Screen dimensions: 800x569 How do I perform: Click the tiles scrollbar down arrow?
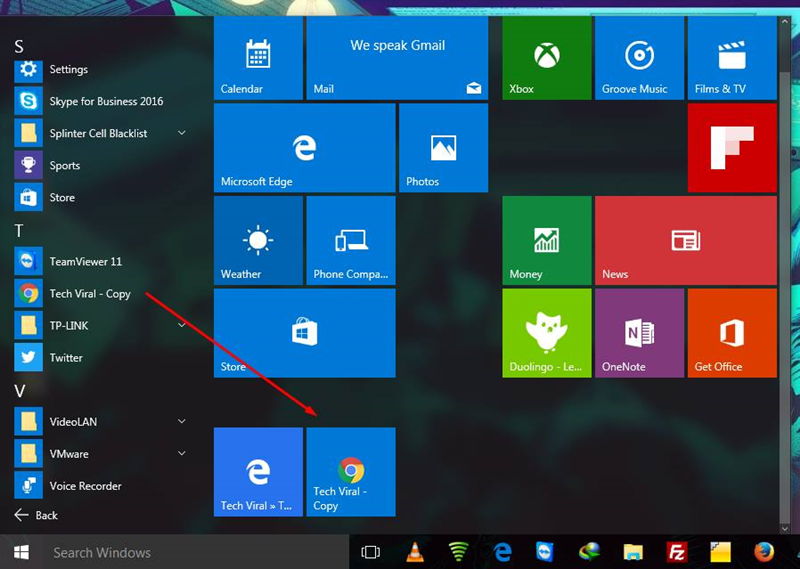pyautogui.click(x=785, y=529)
